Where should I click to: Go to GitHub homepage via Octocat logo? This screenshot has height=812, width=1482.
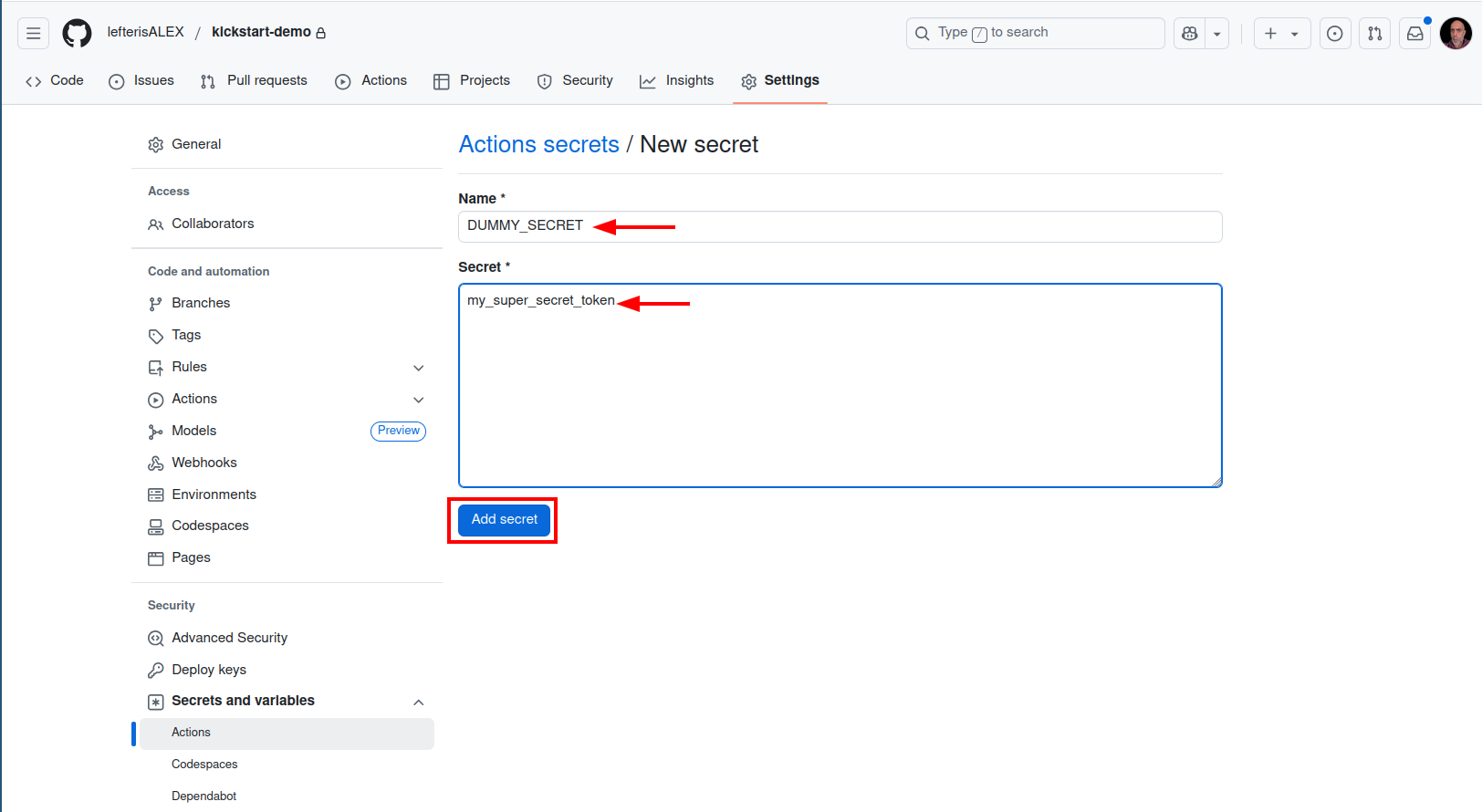coord(77,34)
